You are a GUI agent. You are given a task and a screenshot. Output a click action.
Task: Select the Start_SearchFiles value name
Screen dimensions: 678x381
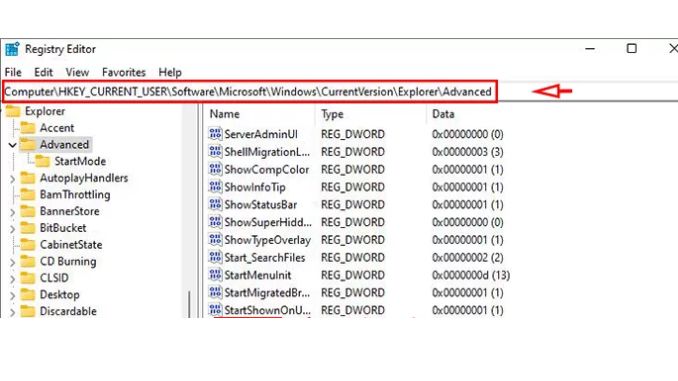[x=265, y=257]
